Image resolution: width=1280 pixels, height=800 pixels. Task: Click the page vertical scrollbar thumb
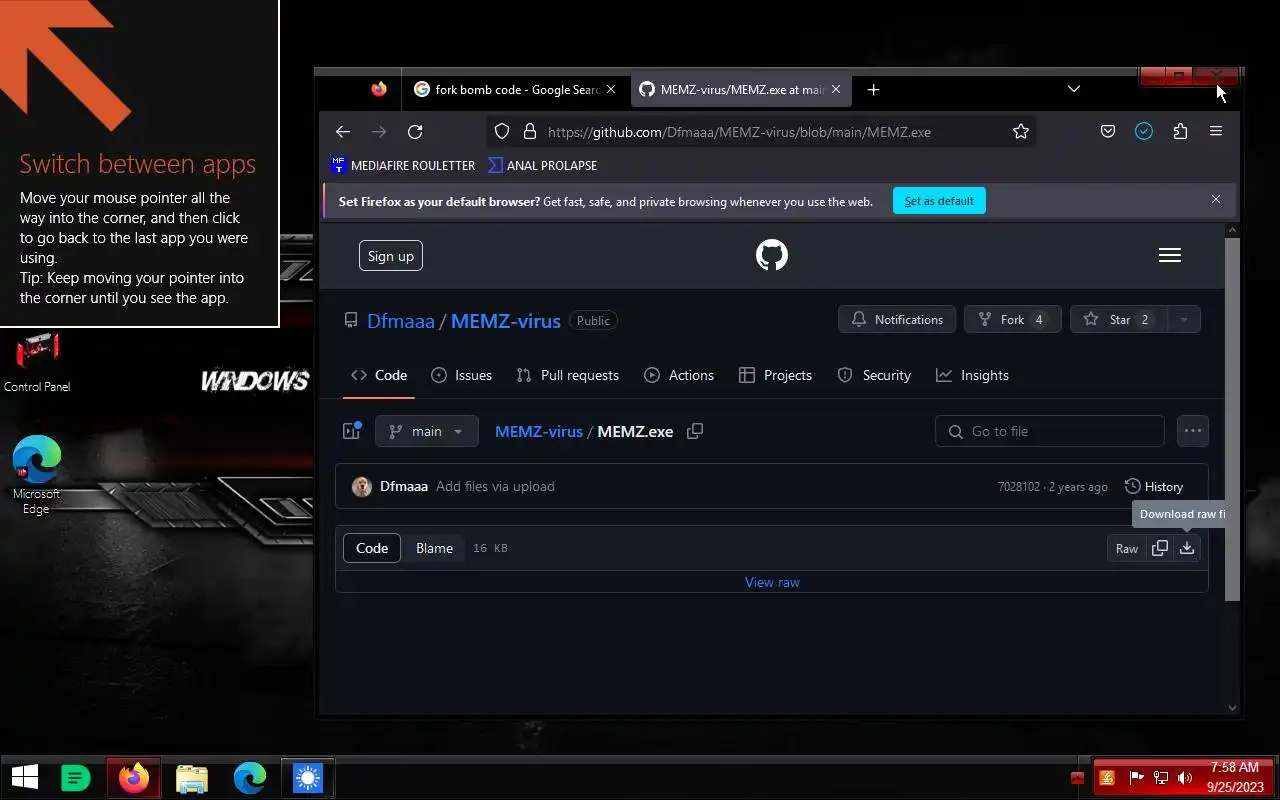(1232, 420)
